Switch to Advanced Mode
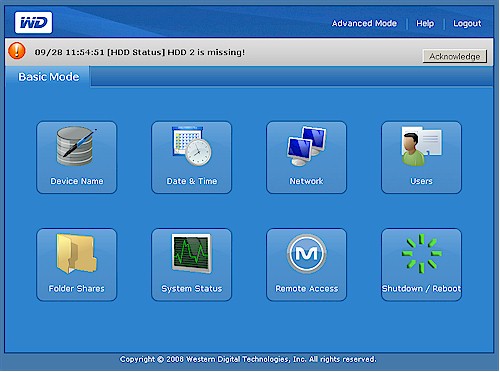 364,23
